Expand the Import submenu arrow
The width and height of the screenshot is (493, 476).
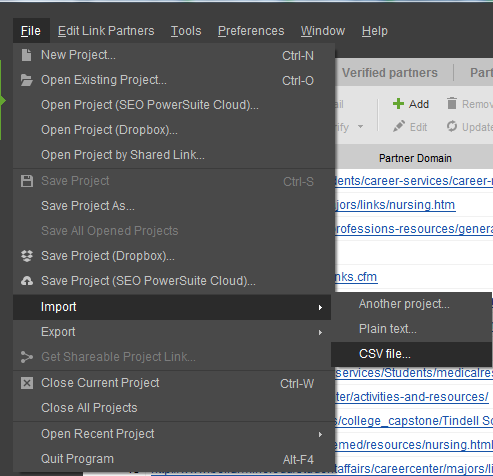click(320, 307)
